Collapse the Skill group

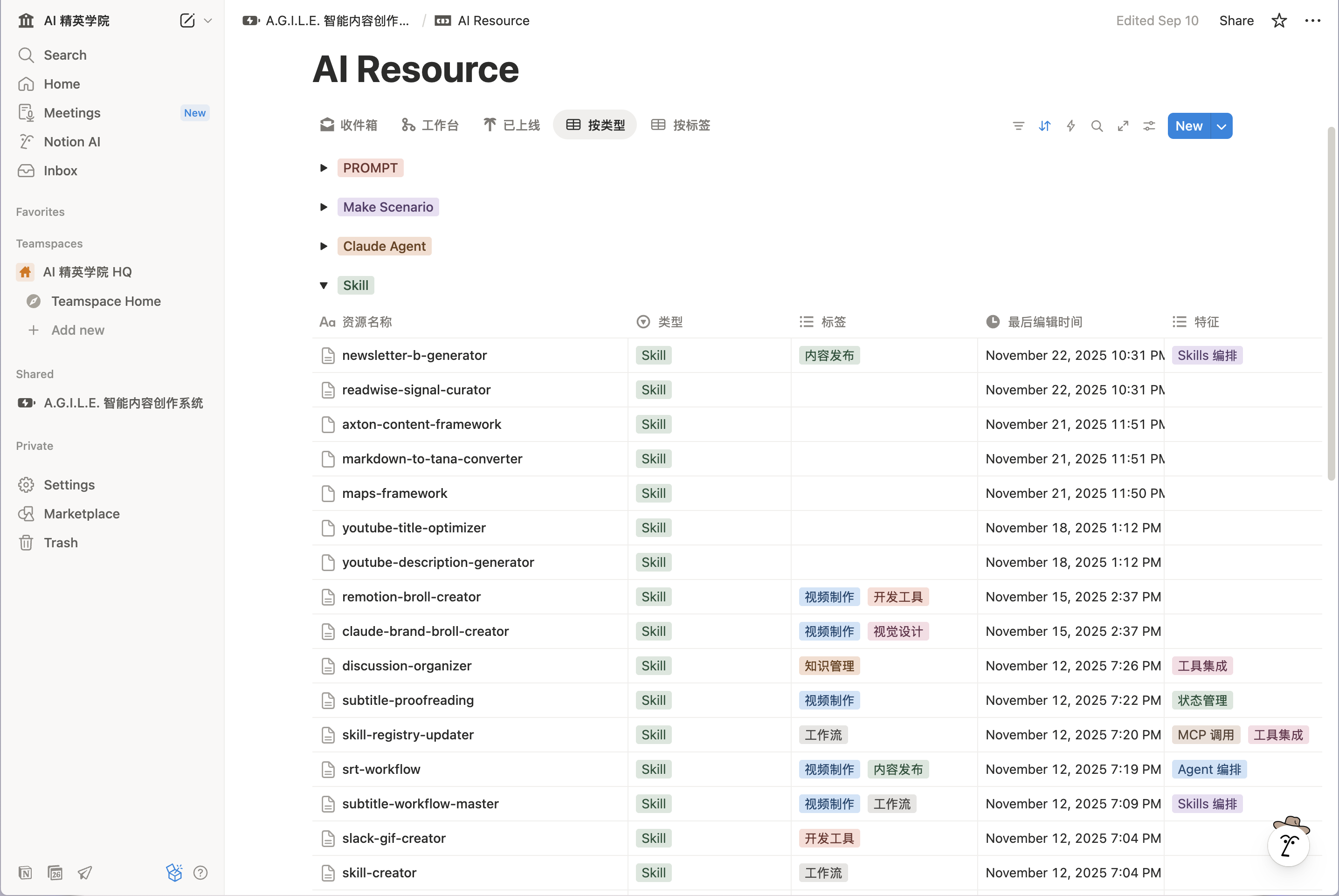pos(324,285)
